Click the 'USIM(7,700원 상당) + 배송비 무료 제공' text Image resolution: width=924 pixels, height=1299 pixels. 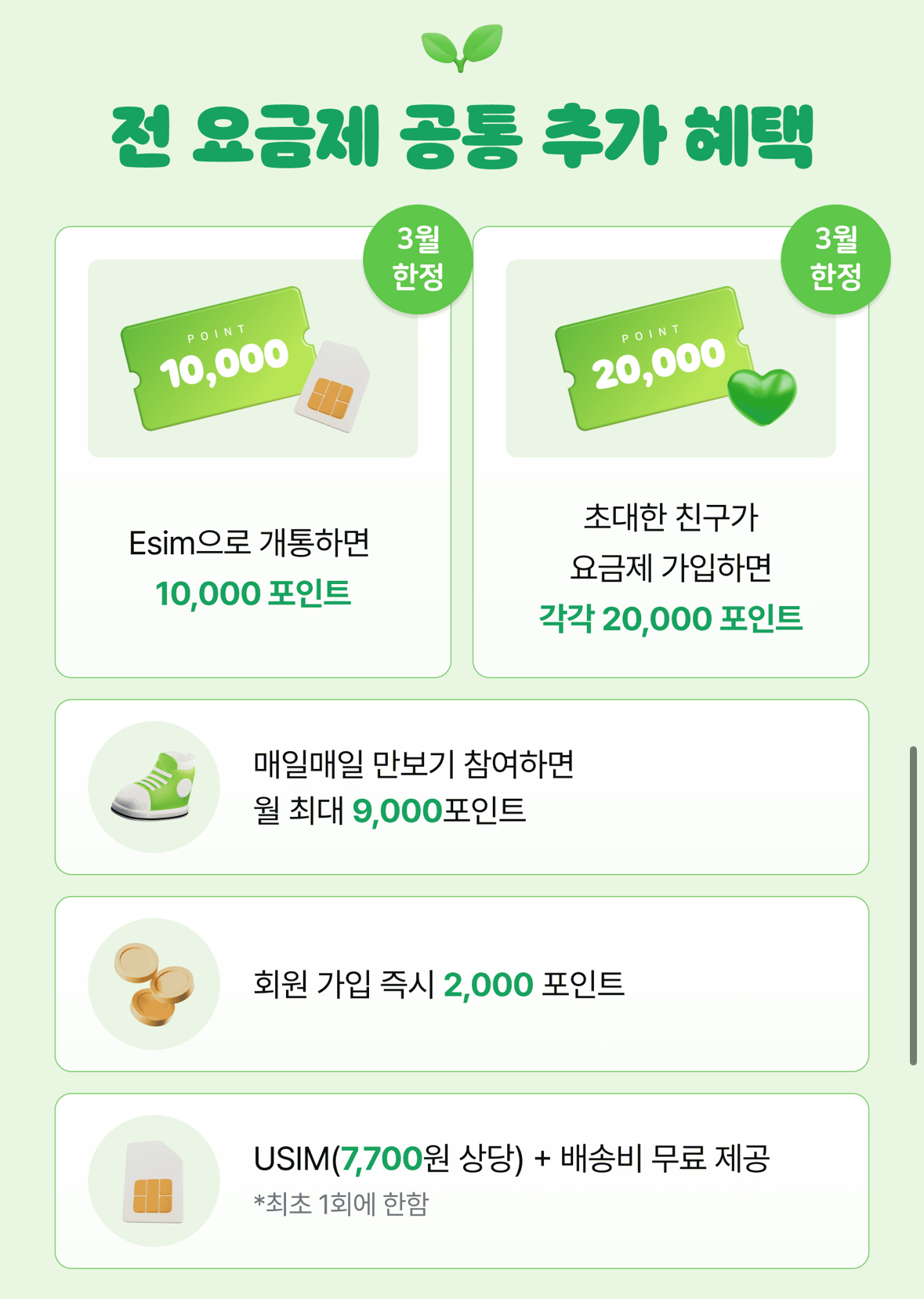(511, 1159)
